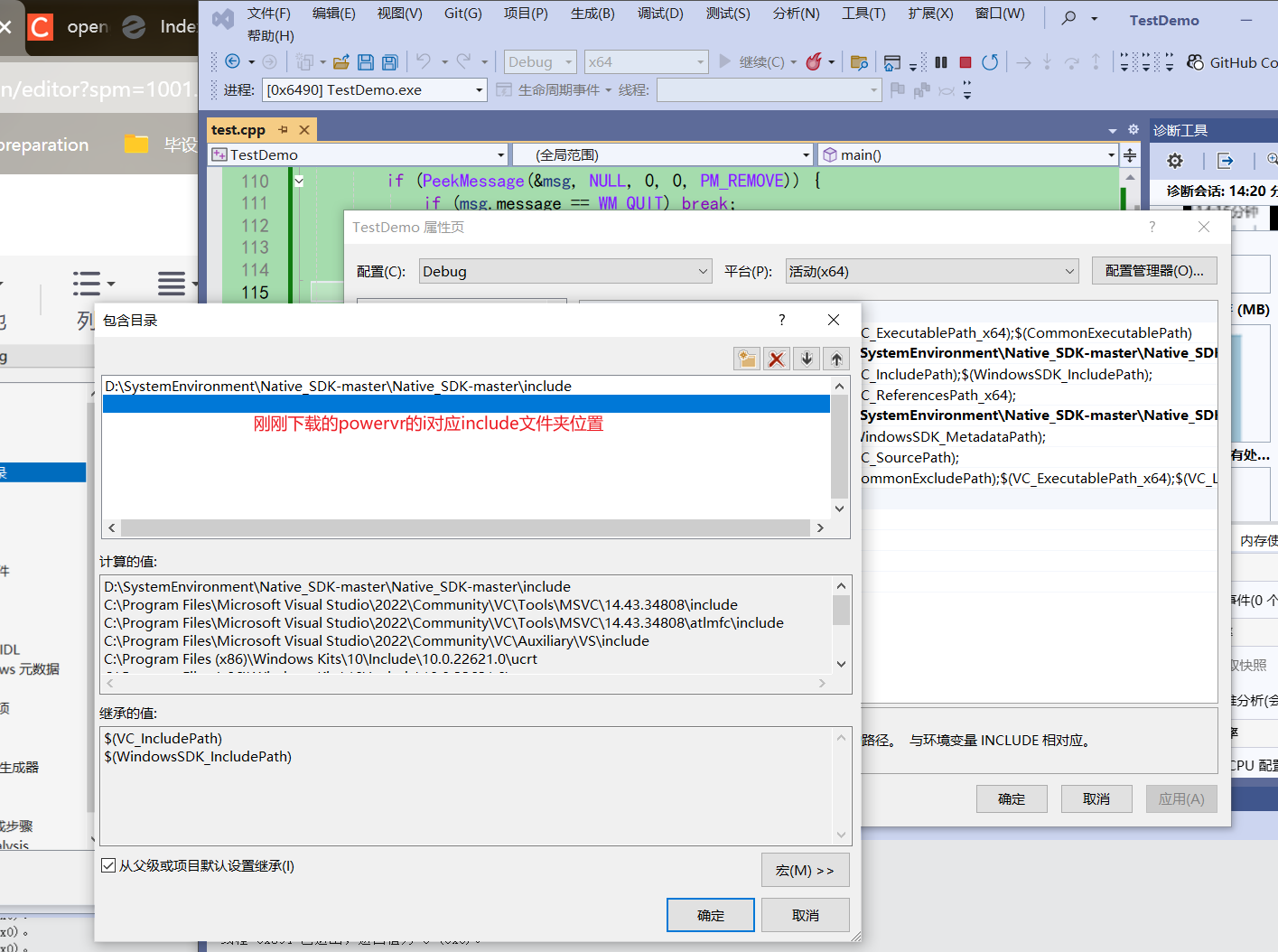Image resolution: width=1278 pixels, height=952 pixels.
Task: Close the test.cpp editor tab
Action: pyautogui.click(x=304, y=129)
